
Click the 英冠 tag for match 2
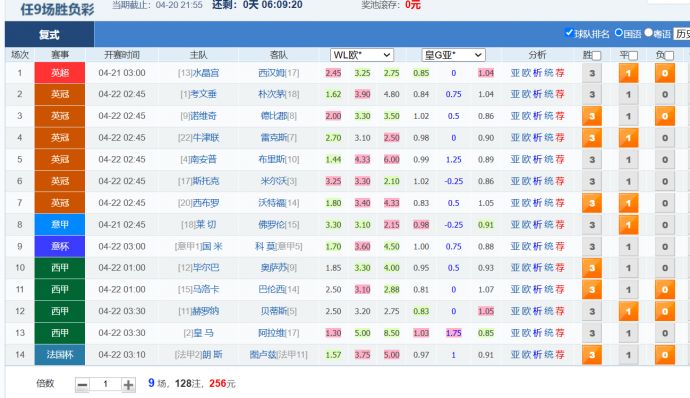pyautogui.click(x=60, y=94)
